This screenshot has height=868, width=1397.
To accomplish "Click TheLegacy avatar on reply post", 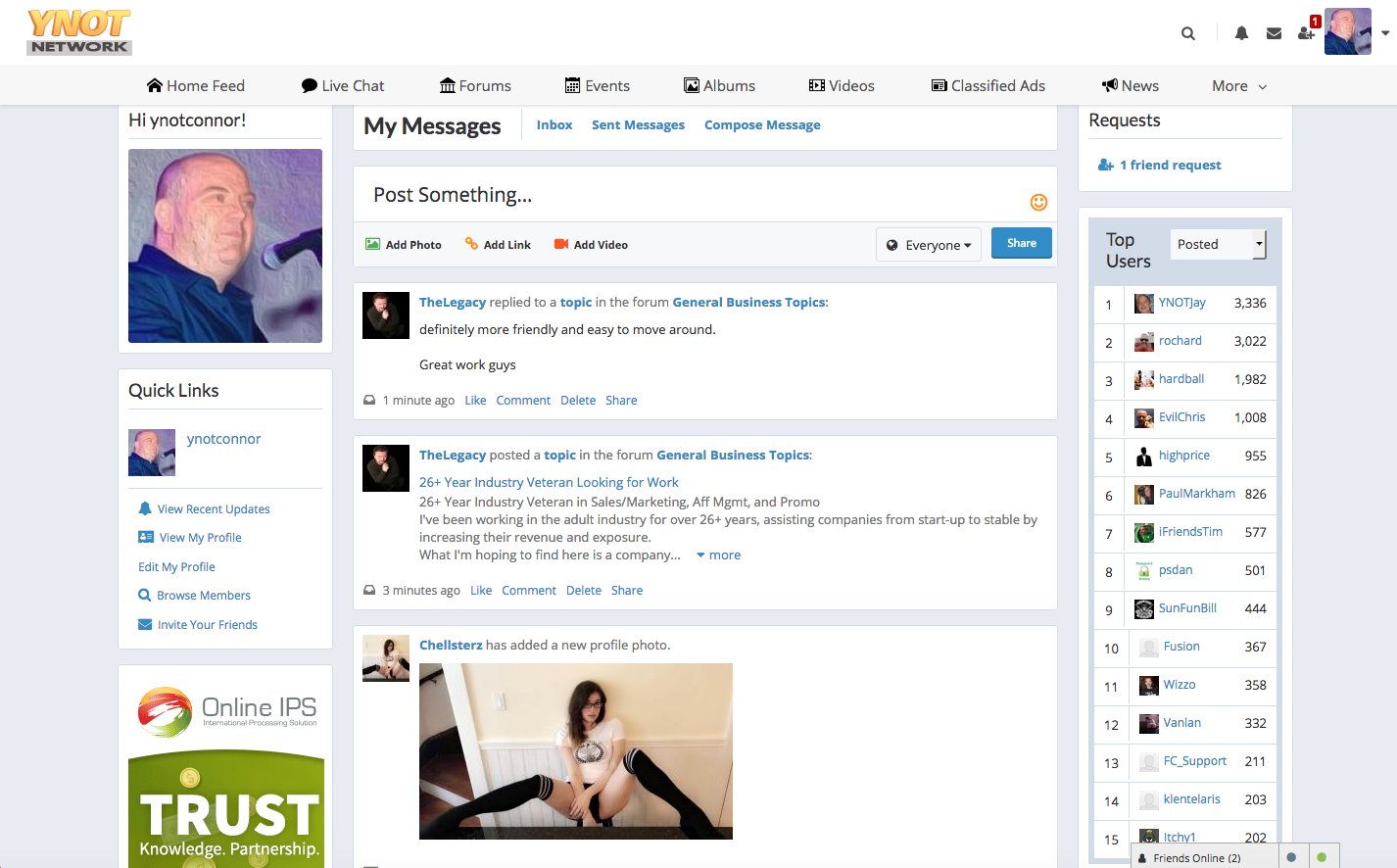I will point(386,315).
